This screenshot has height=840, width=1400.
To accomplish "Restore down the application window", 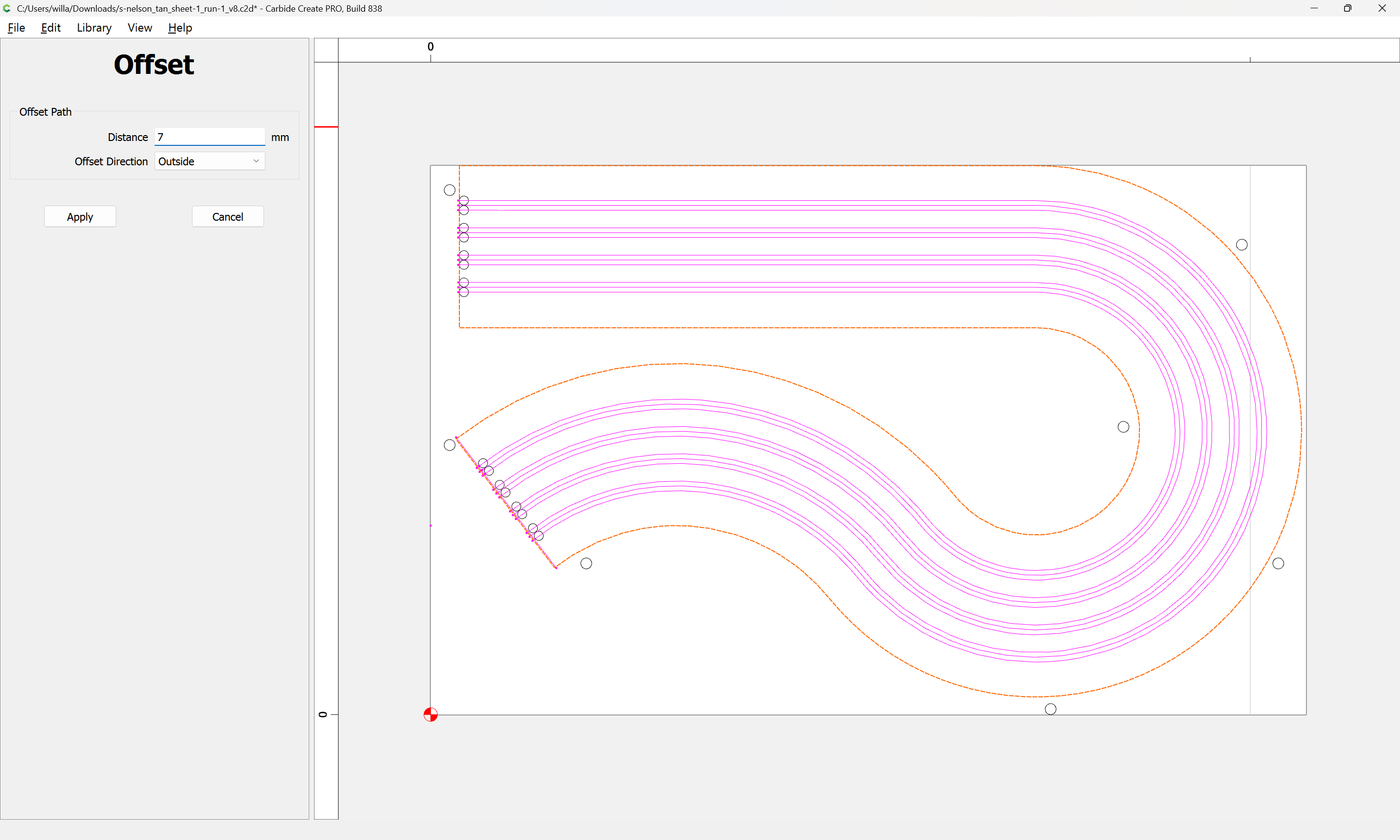I will (1347, 8).
